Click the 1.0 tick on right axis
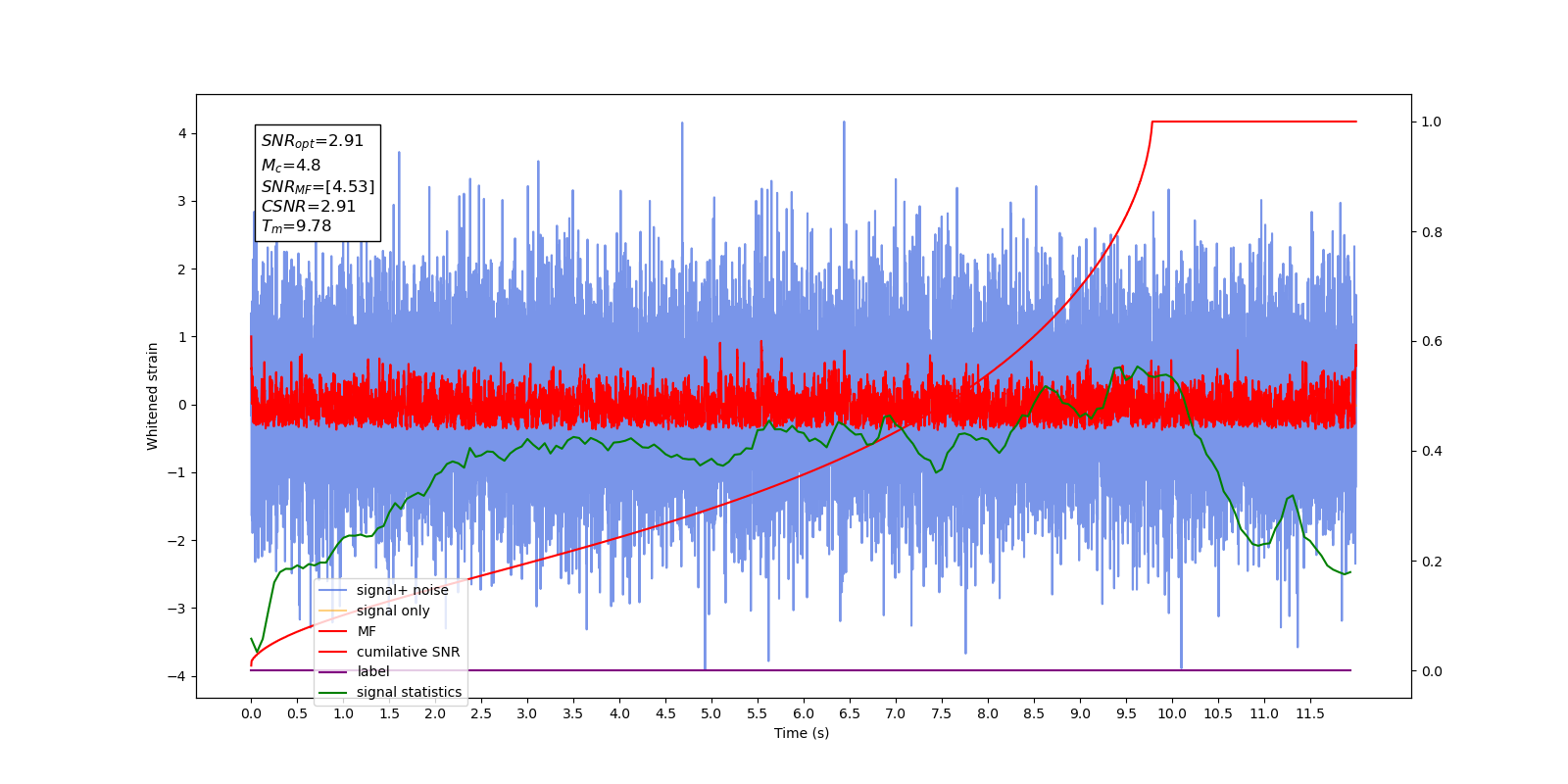The width and height of the screenshot is (1568, 784). click(x=1432, y=122)
